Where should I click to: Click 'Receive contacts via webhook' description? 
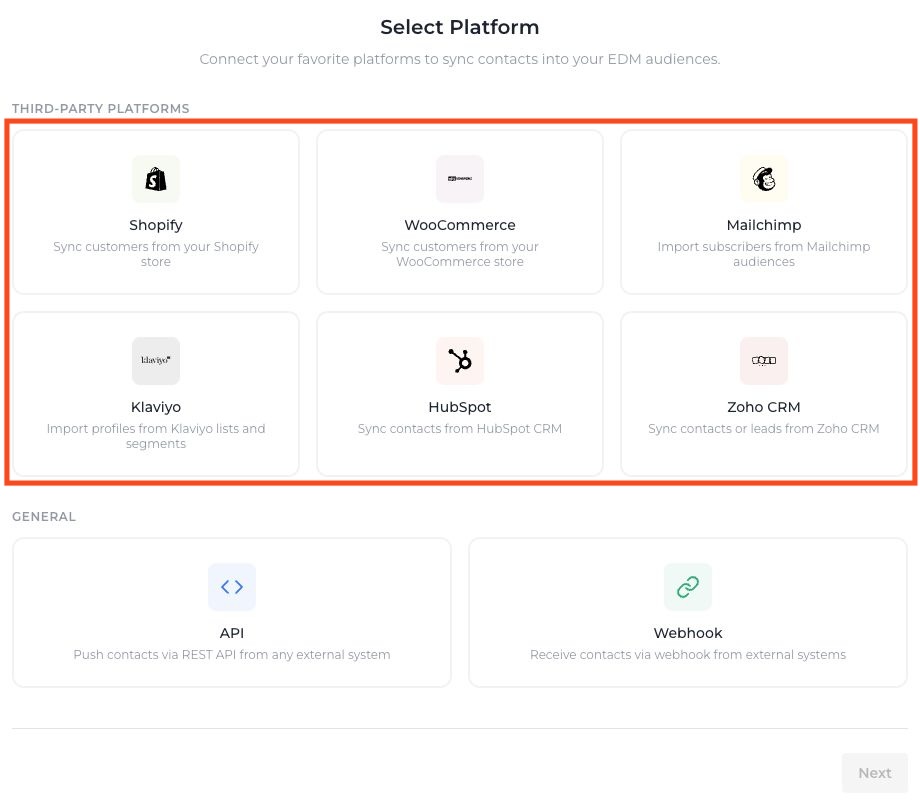[x=688, y=655]
